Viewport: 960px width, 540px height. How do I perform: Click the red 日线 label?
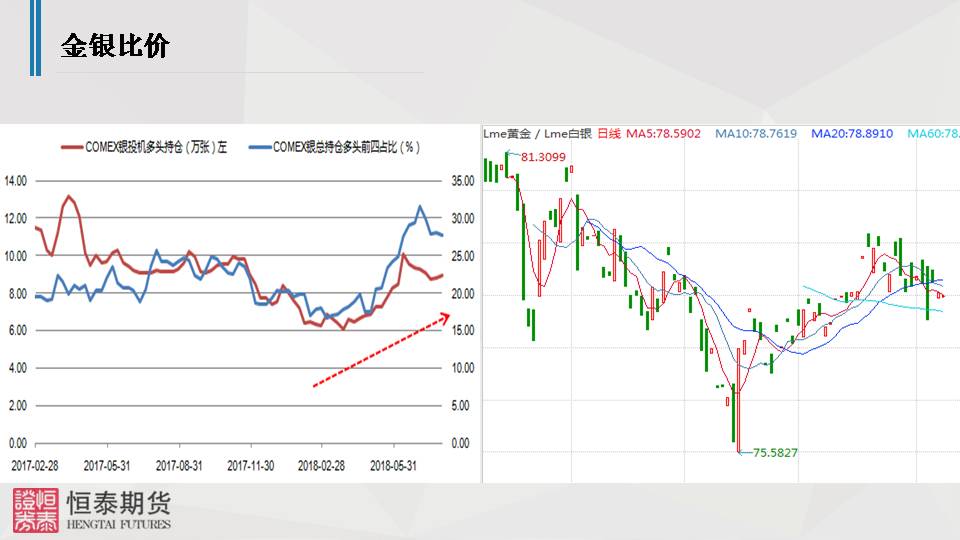pyautogui.click(x=609, y=133)
